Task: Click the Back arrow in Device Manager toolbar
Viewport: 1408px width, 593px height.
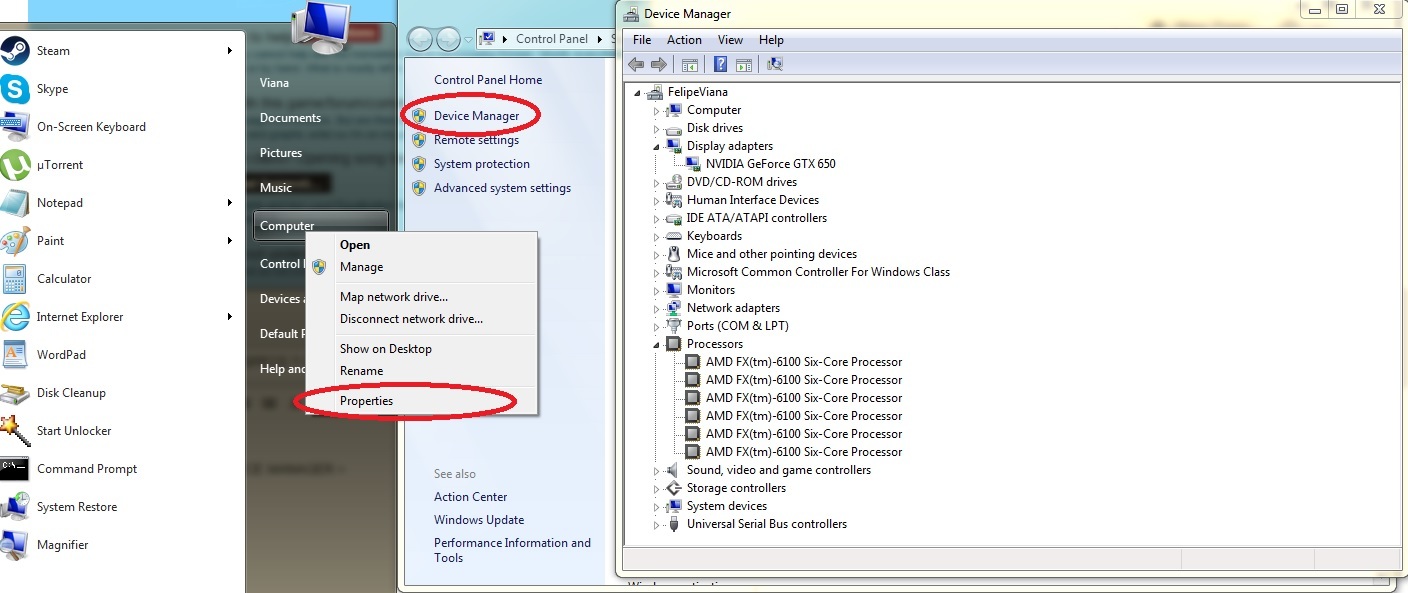Action: click(635, 65)
